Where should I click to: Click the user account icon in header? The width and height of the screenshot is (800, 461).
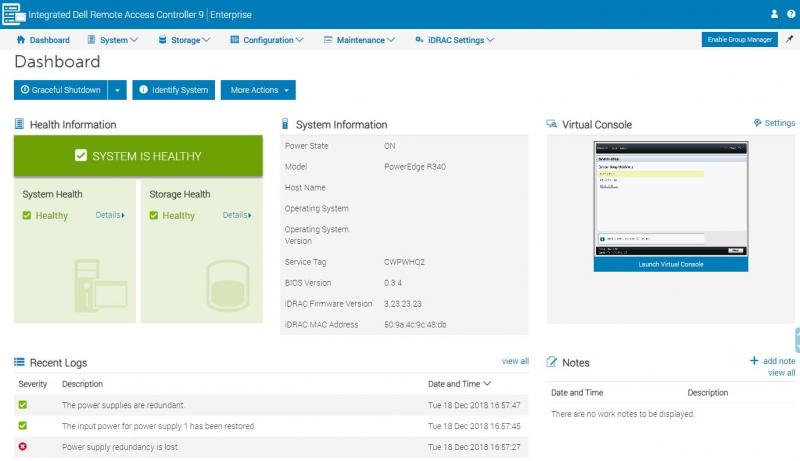[774, 14]
